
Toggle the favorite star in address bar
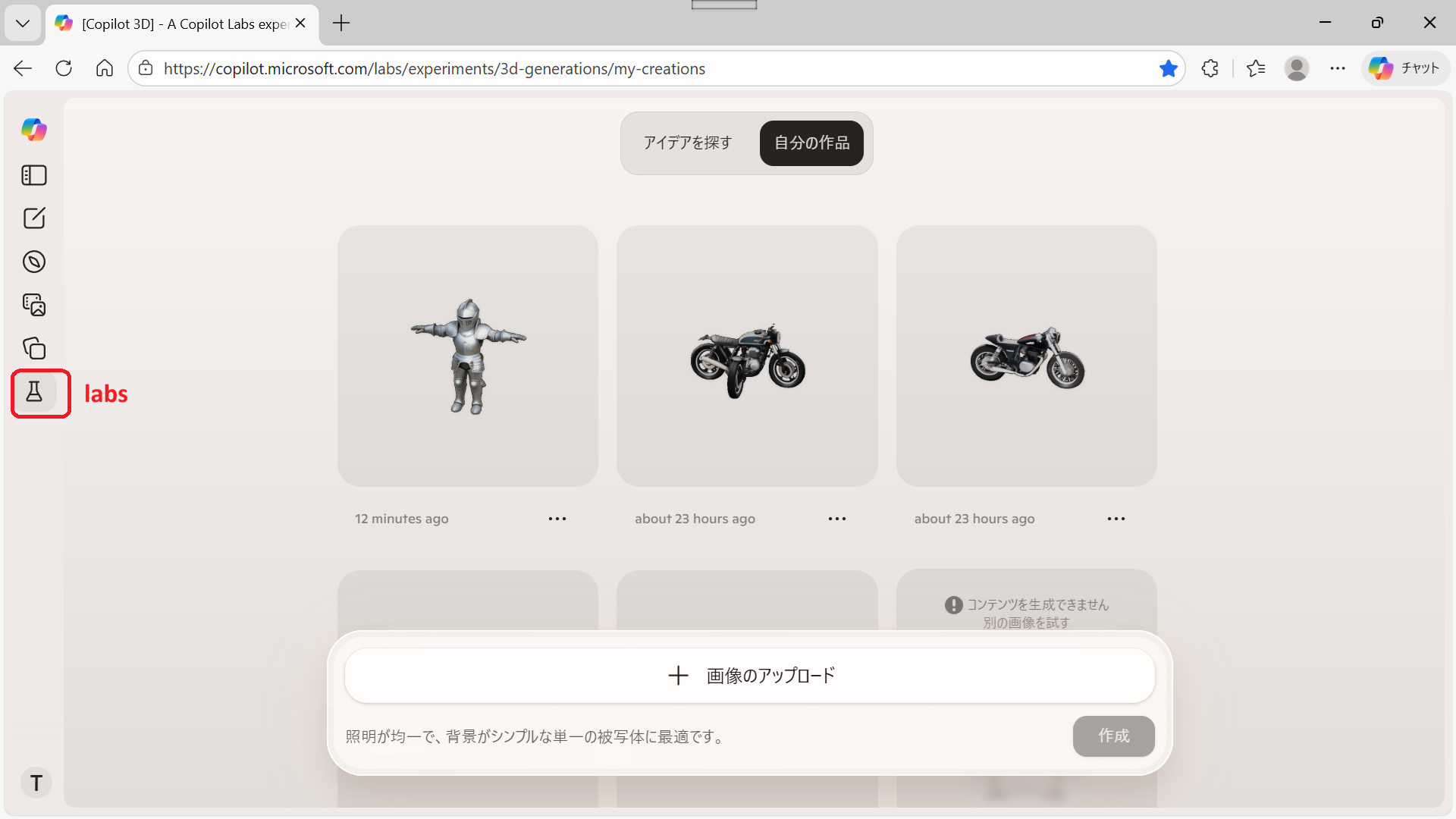(x=1168, y=69)
